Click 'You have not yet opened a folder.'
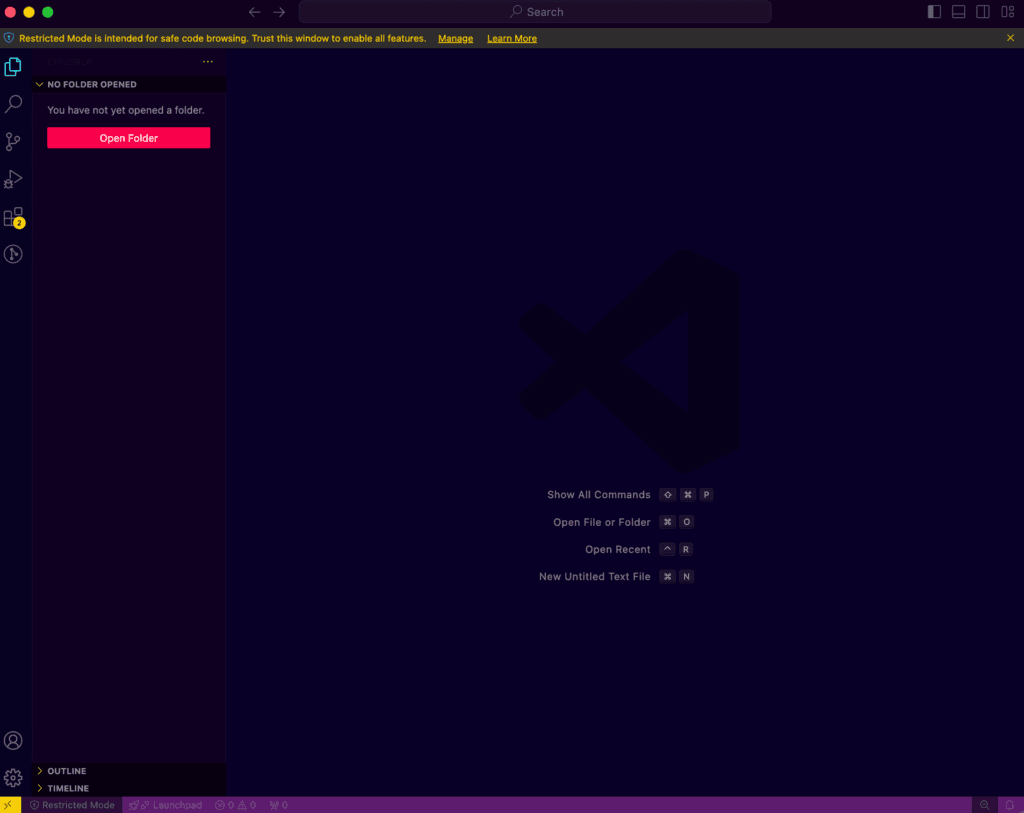Image resolution: width=1024 pixels, height=813 pixels. [x=125, y=110]
